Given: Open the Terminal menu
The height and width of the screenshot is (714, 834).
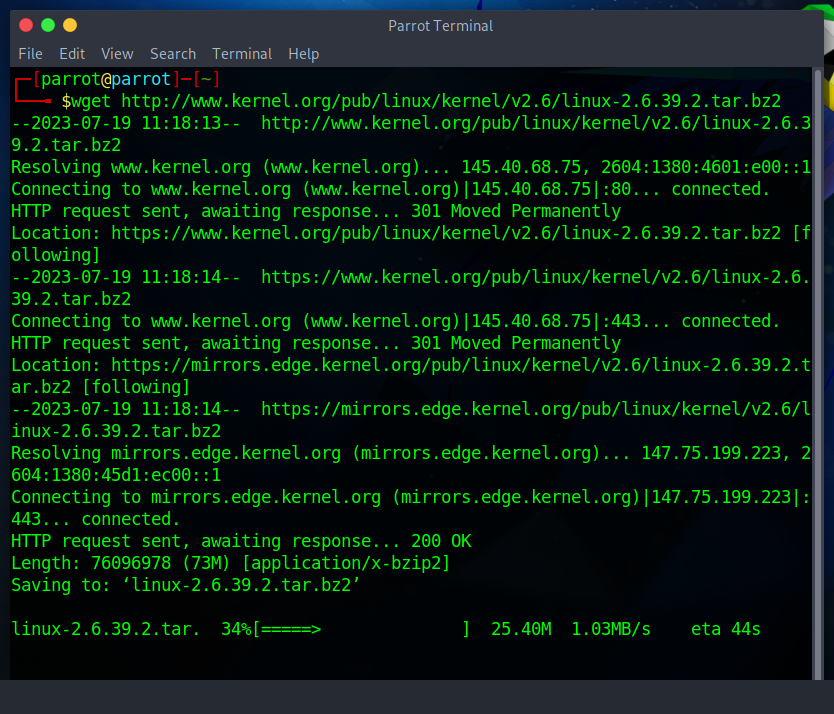Looking at the screenshot, I should point(242,54).
